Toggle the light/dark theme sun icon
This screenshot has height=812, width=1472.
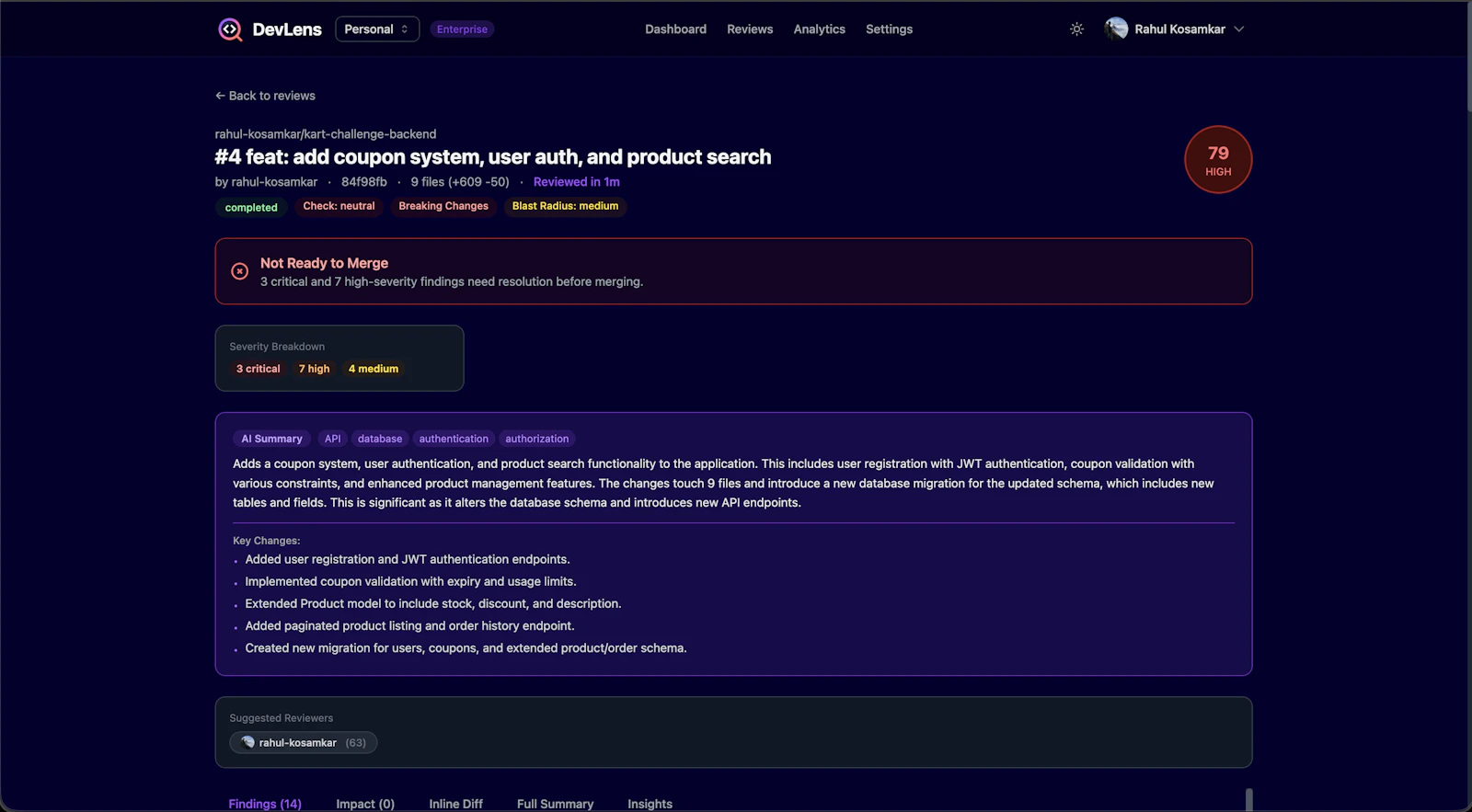(x=1076, y=29)
